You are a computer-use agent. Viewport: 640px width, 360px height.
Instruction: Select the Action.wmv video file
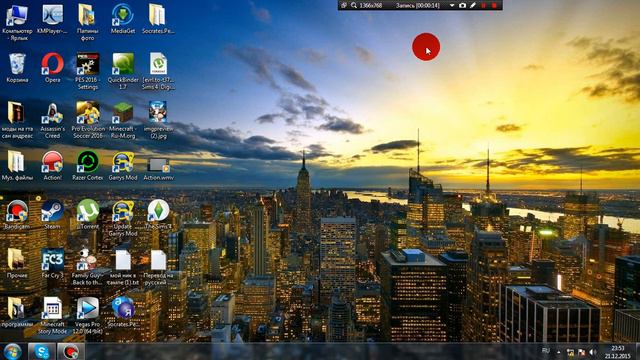[158, 165]
